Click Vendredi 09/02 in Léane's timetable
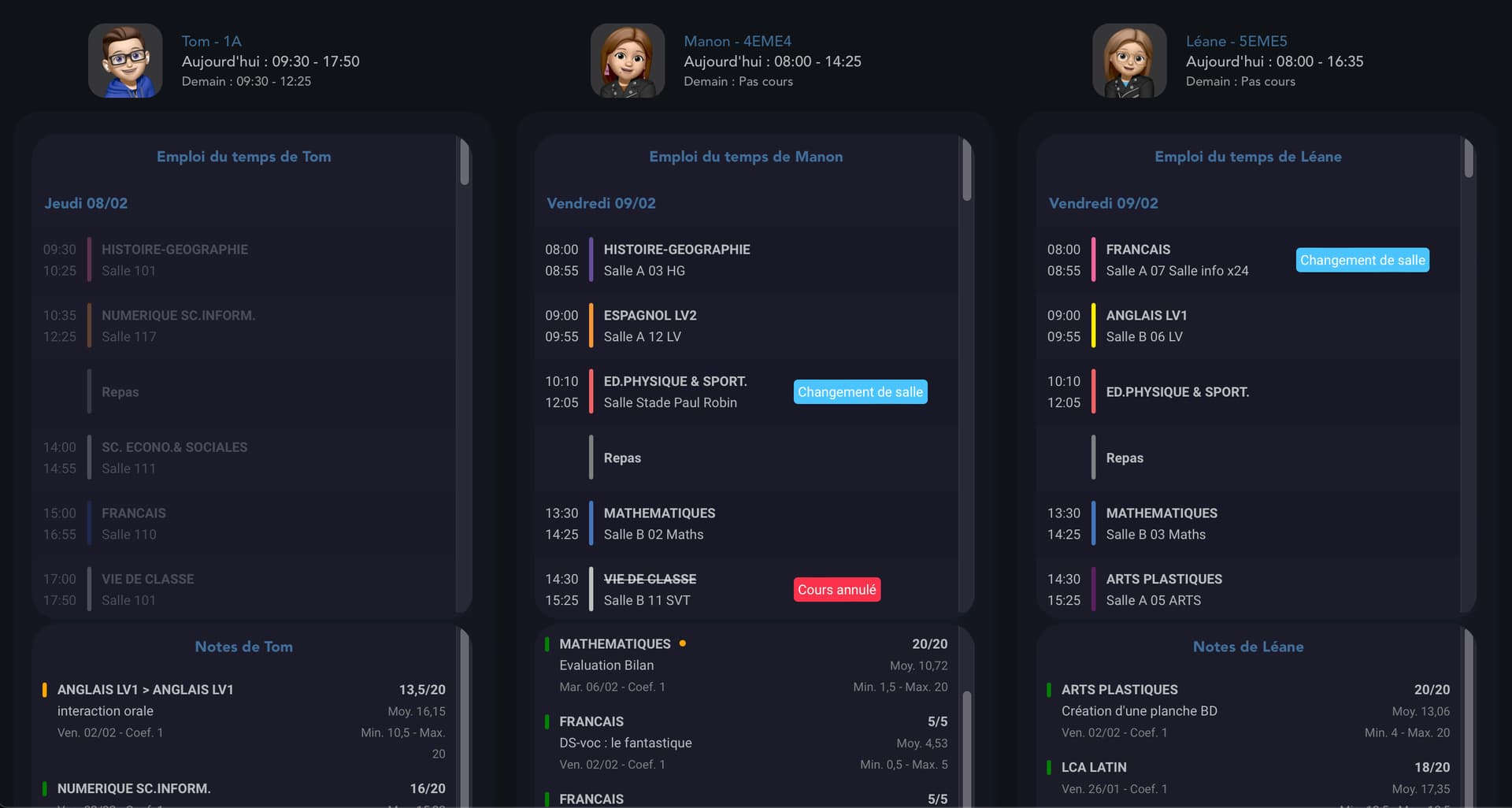Screen dimensions: 1512x808 click(x=1103, y=203)
